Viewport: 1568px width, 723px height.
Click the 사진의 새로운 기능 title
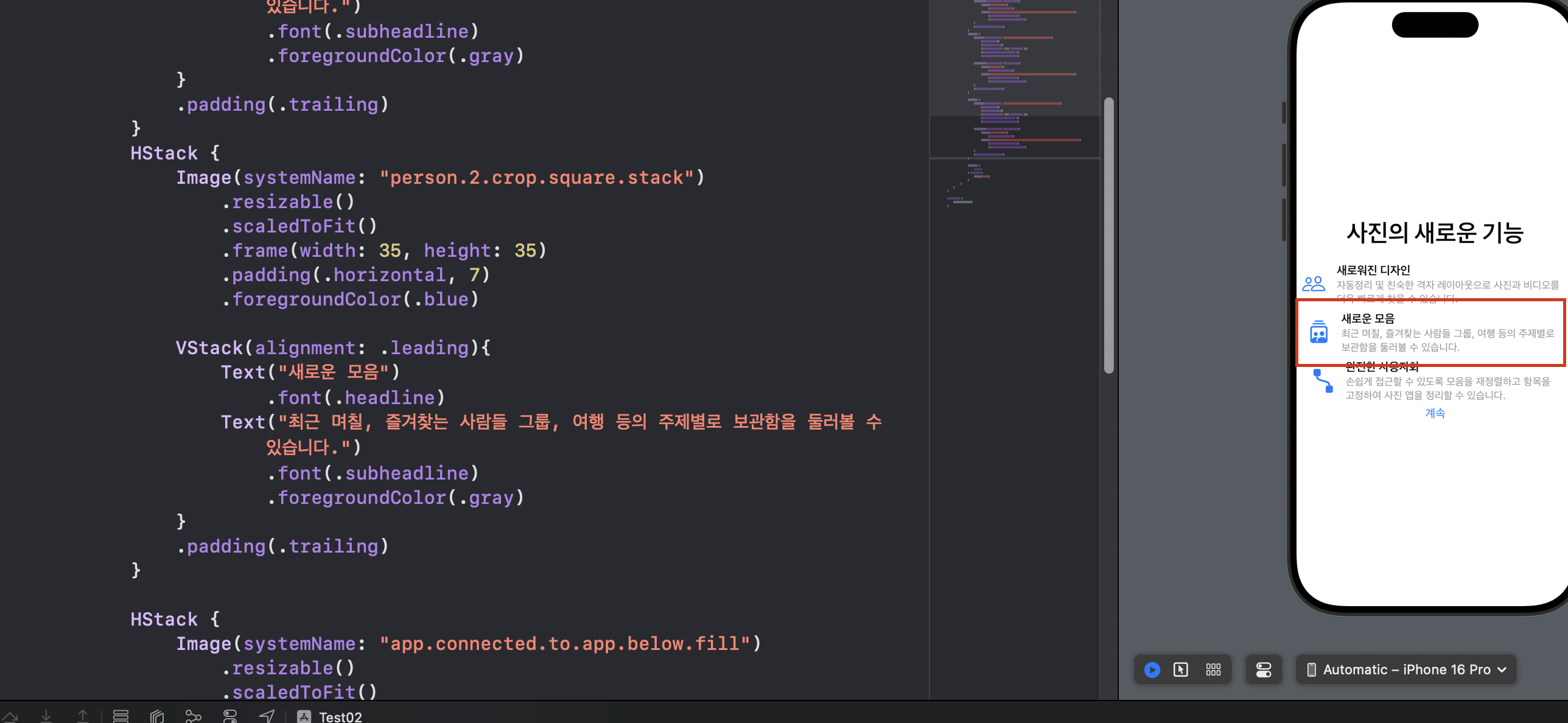coord(1435,232)
